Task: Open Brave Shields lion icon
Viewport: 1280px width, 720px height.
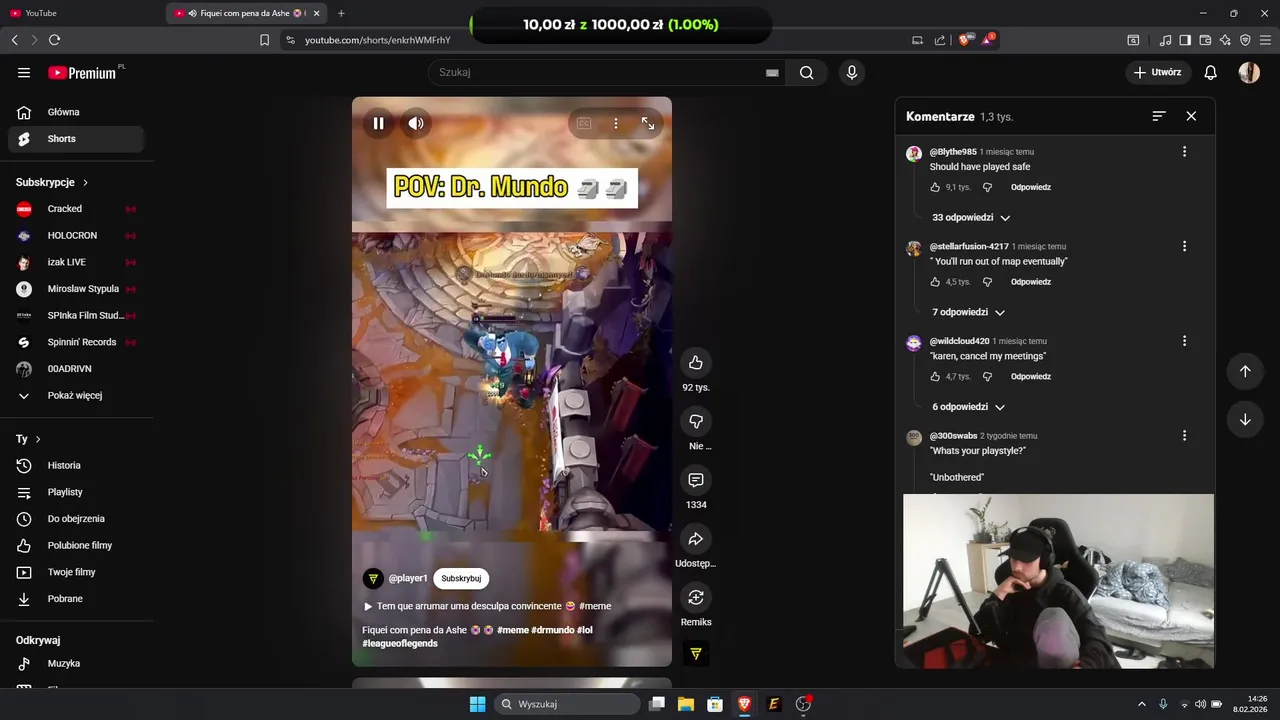Action: coord(965,40)
